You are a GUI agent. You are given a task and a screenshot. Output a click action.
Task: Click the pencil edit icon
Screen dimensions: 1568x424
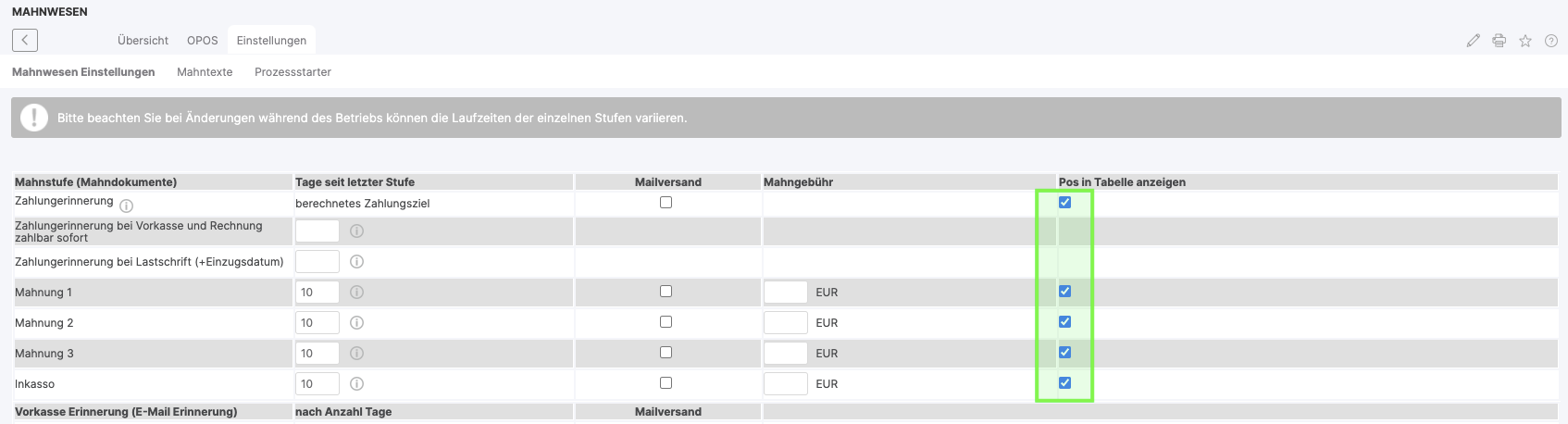[x=1474, y=41]
